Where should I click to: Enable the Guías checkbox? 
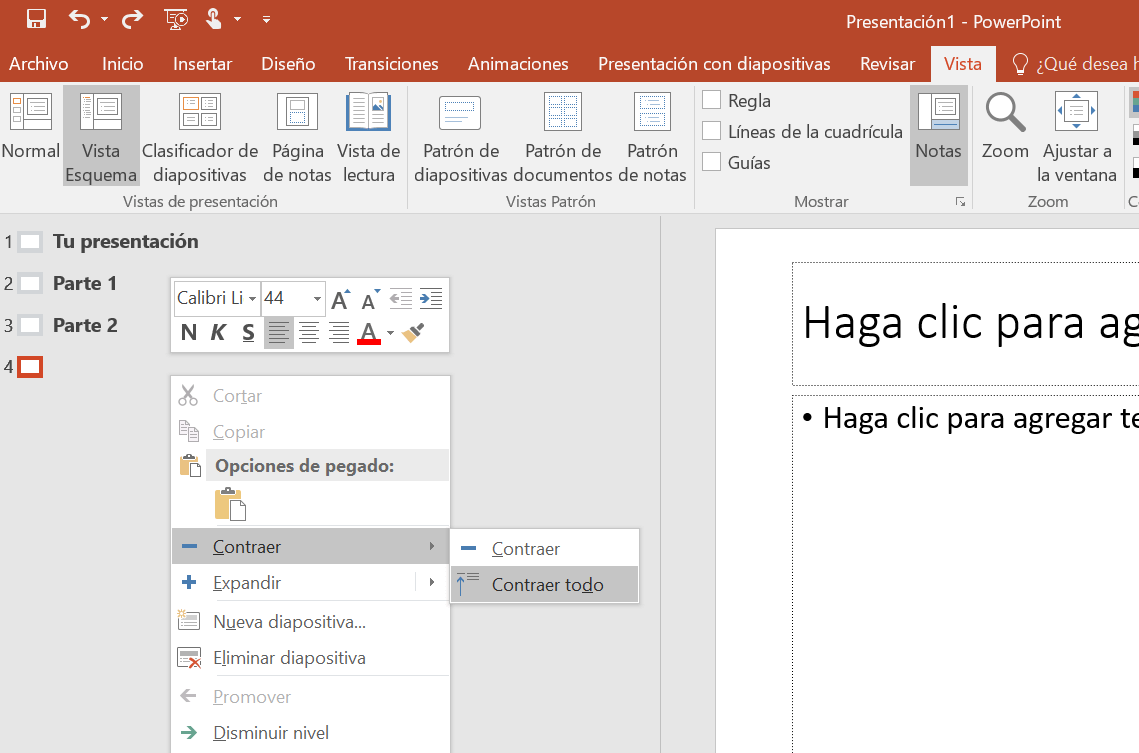click(712, 163)
